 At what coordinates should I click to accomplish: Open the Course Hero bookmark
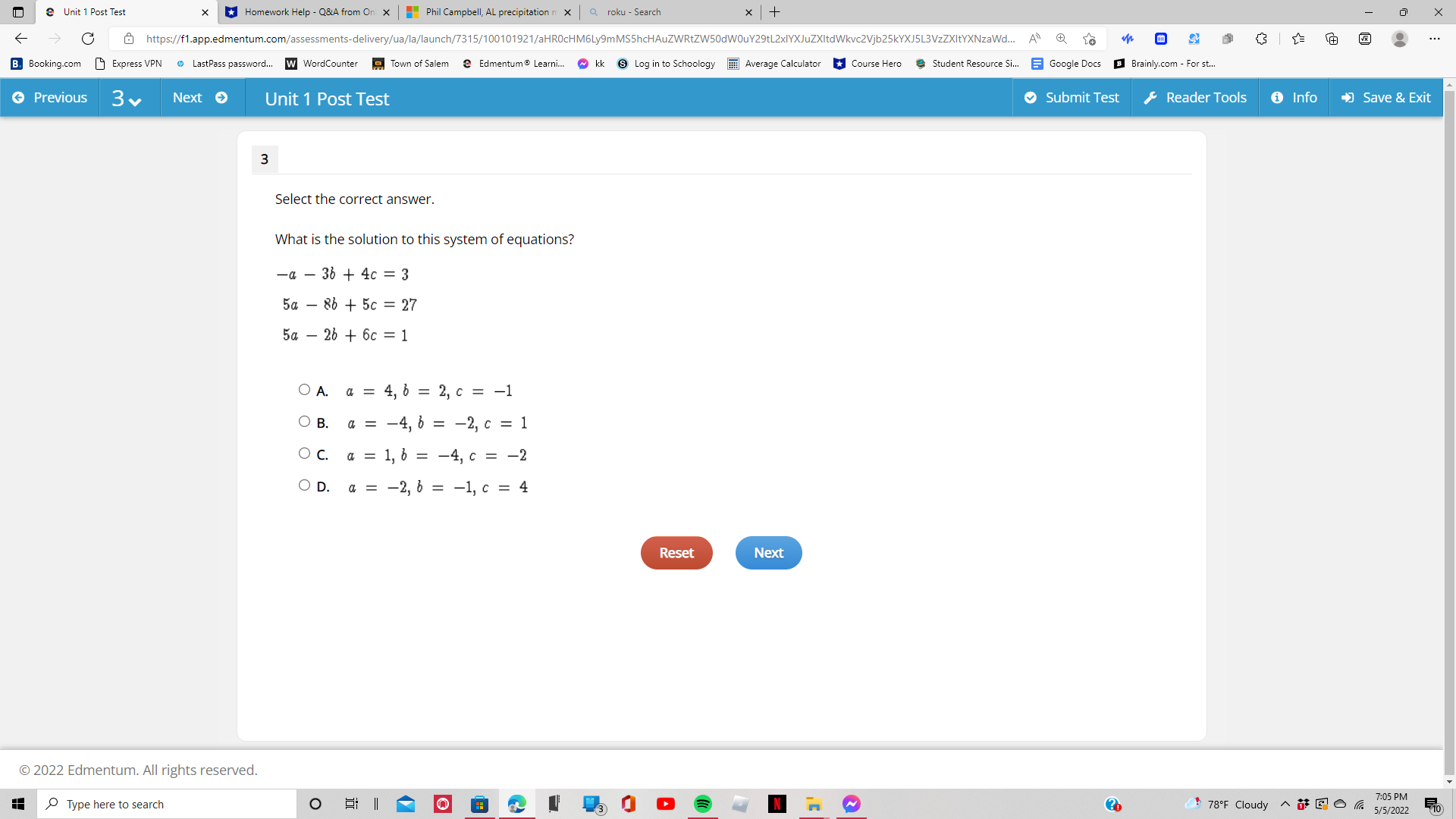868,64
